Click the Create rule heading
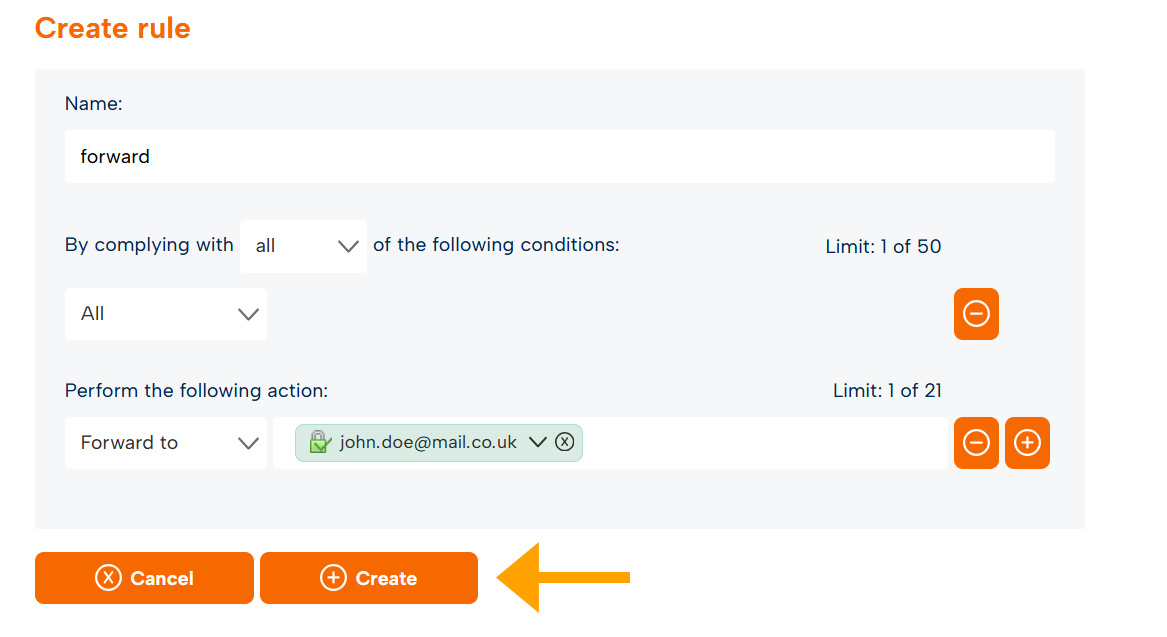 (x=112, y=28)
